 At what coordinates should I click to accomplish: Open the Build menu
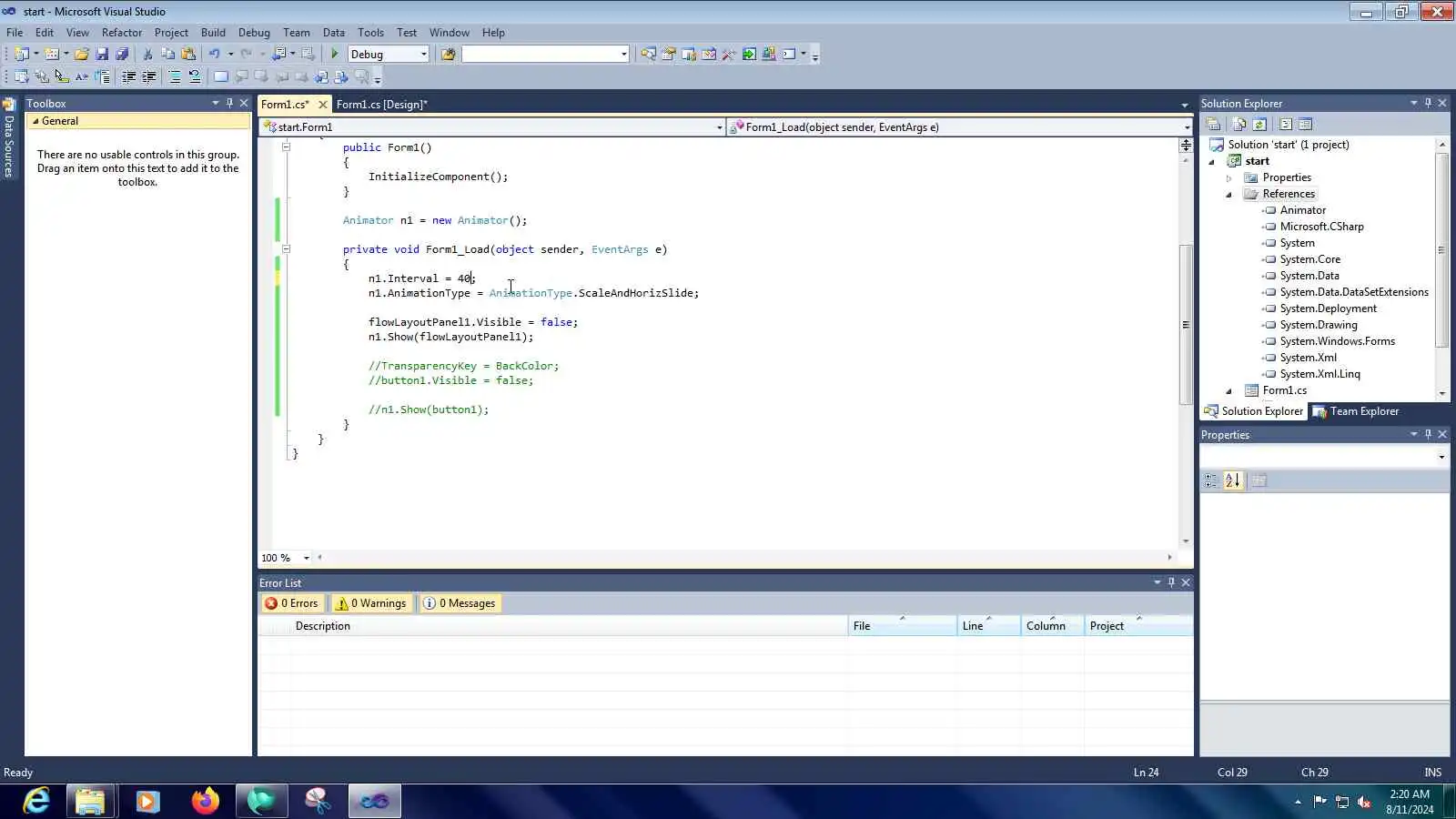[213, 33]
